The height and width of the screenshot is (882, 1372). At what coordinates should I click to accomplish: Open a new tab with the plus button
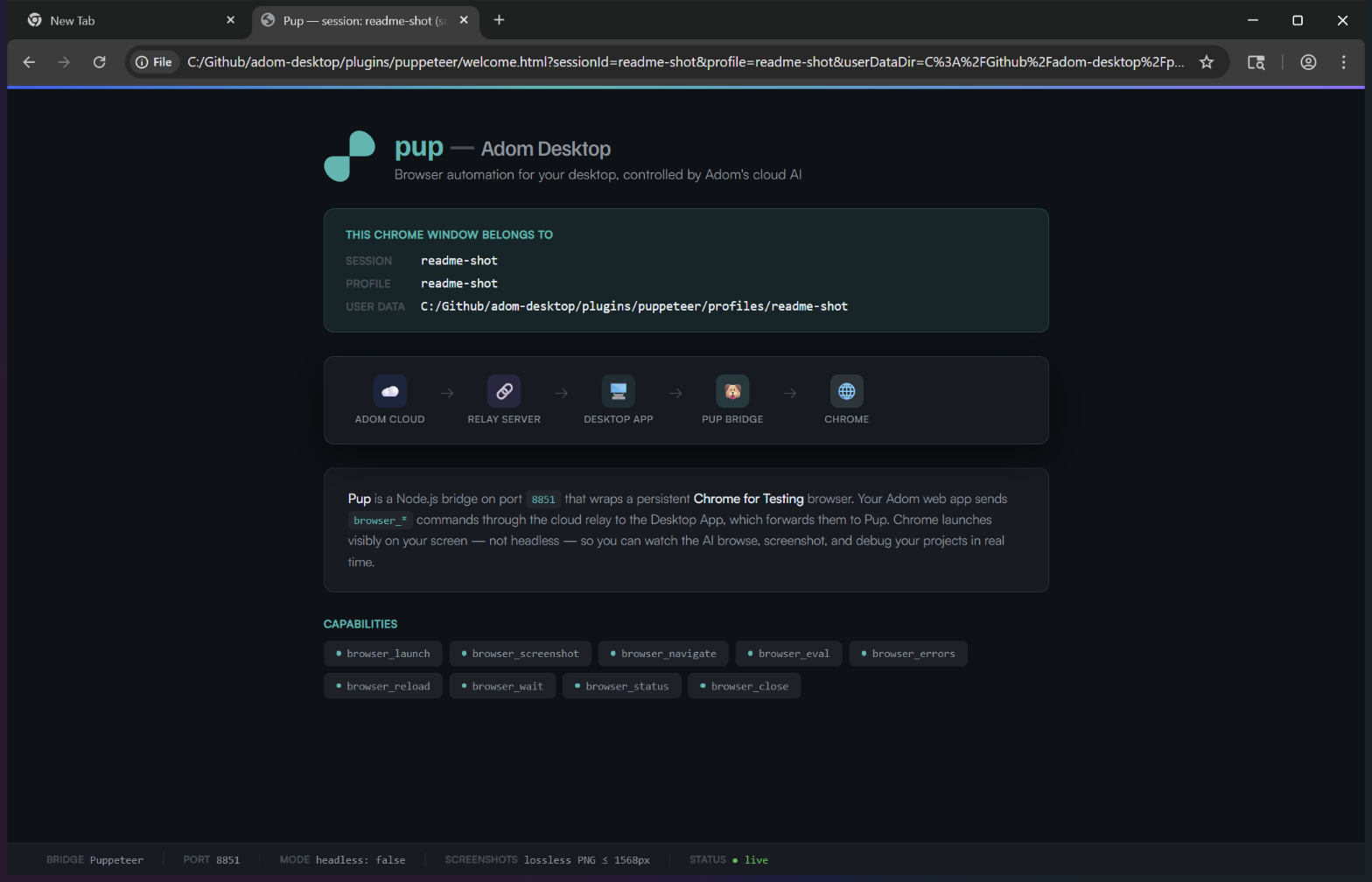point(499,20)
